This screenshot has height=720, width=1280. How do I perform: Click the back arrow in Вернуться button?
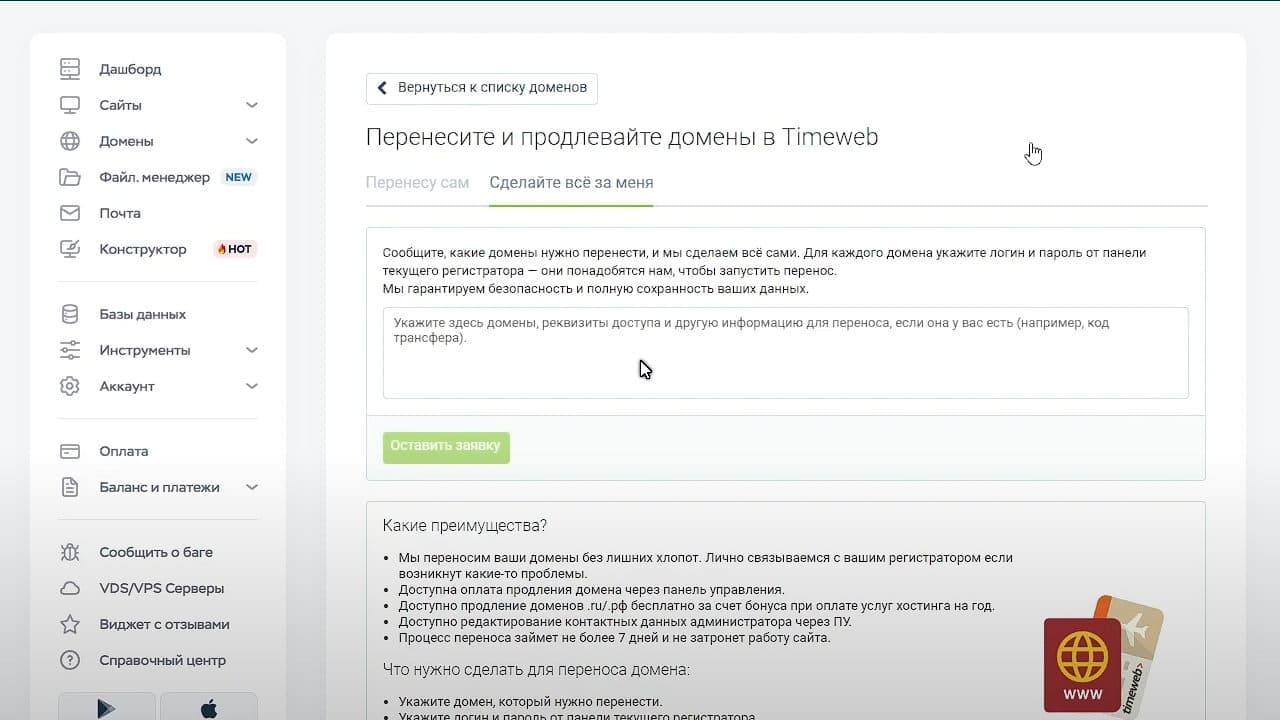(382, 88)
